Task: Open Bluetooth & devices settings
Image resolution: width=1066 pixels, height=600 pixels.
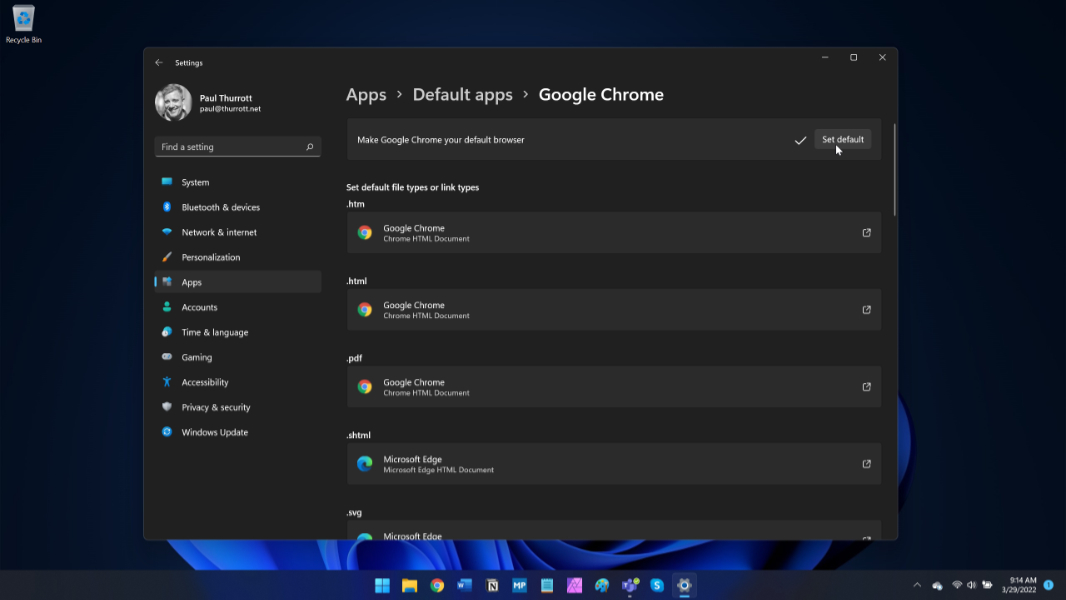Action: (220, 207)
